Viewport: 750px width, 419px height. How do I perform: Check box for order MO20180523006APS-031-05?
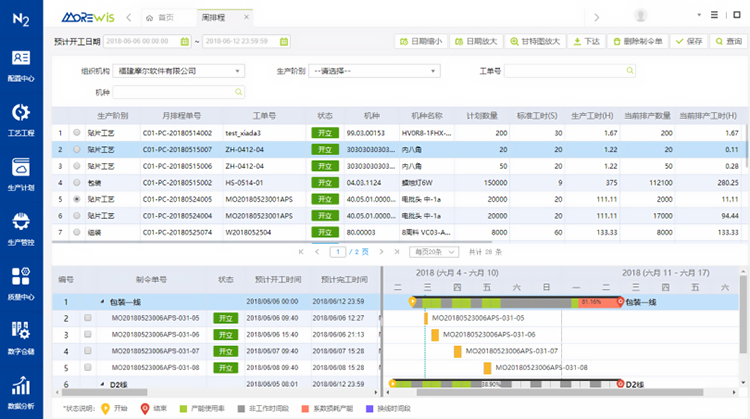(x=88, y=318)
